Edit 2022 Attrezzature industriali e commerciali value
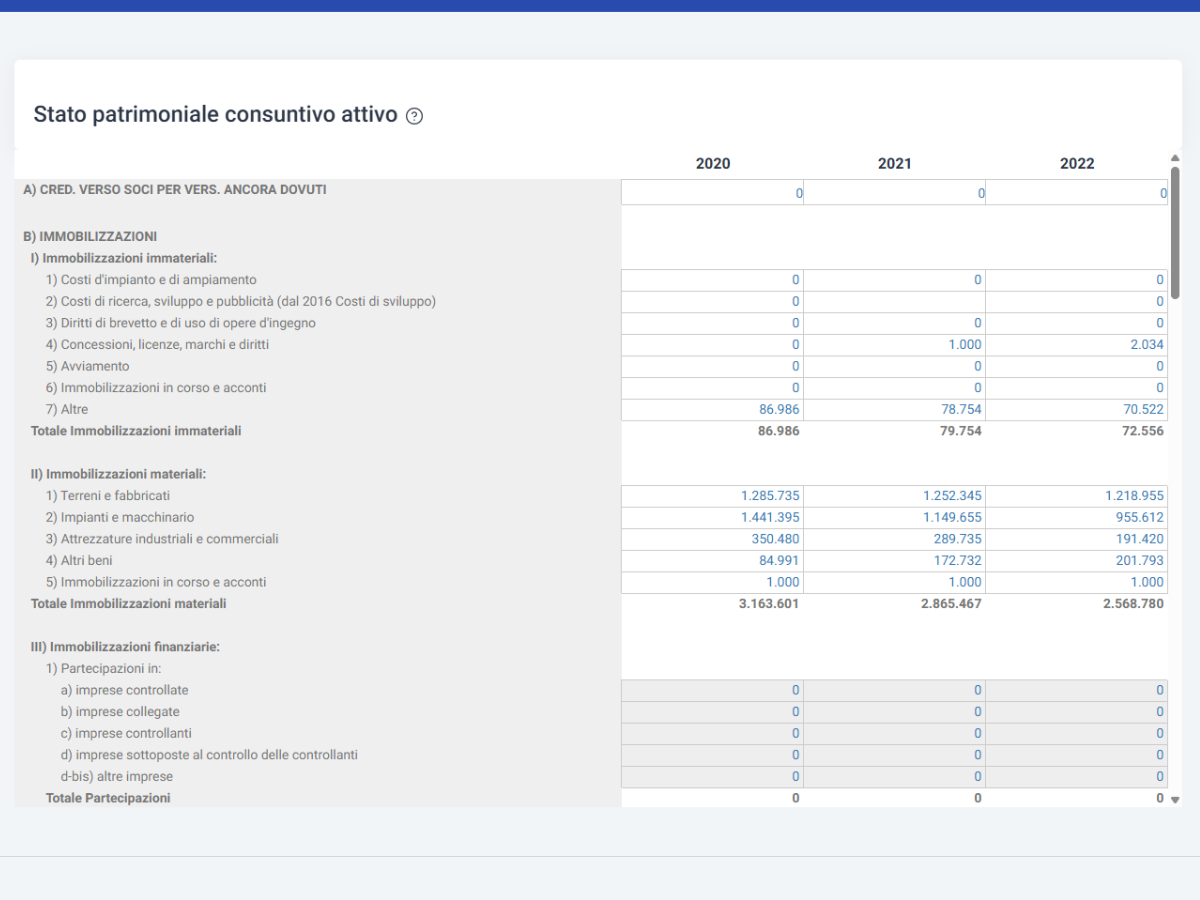 1077,539
